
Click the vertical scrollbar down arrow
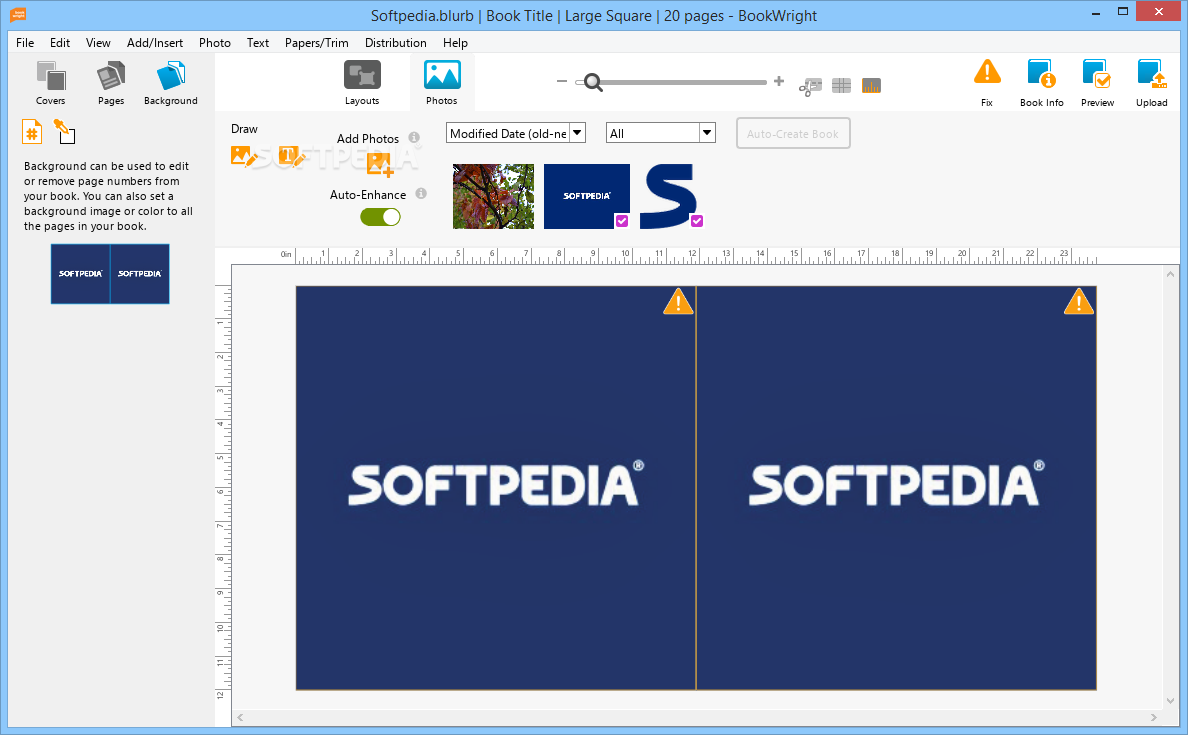point(1171,701)
